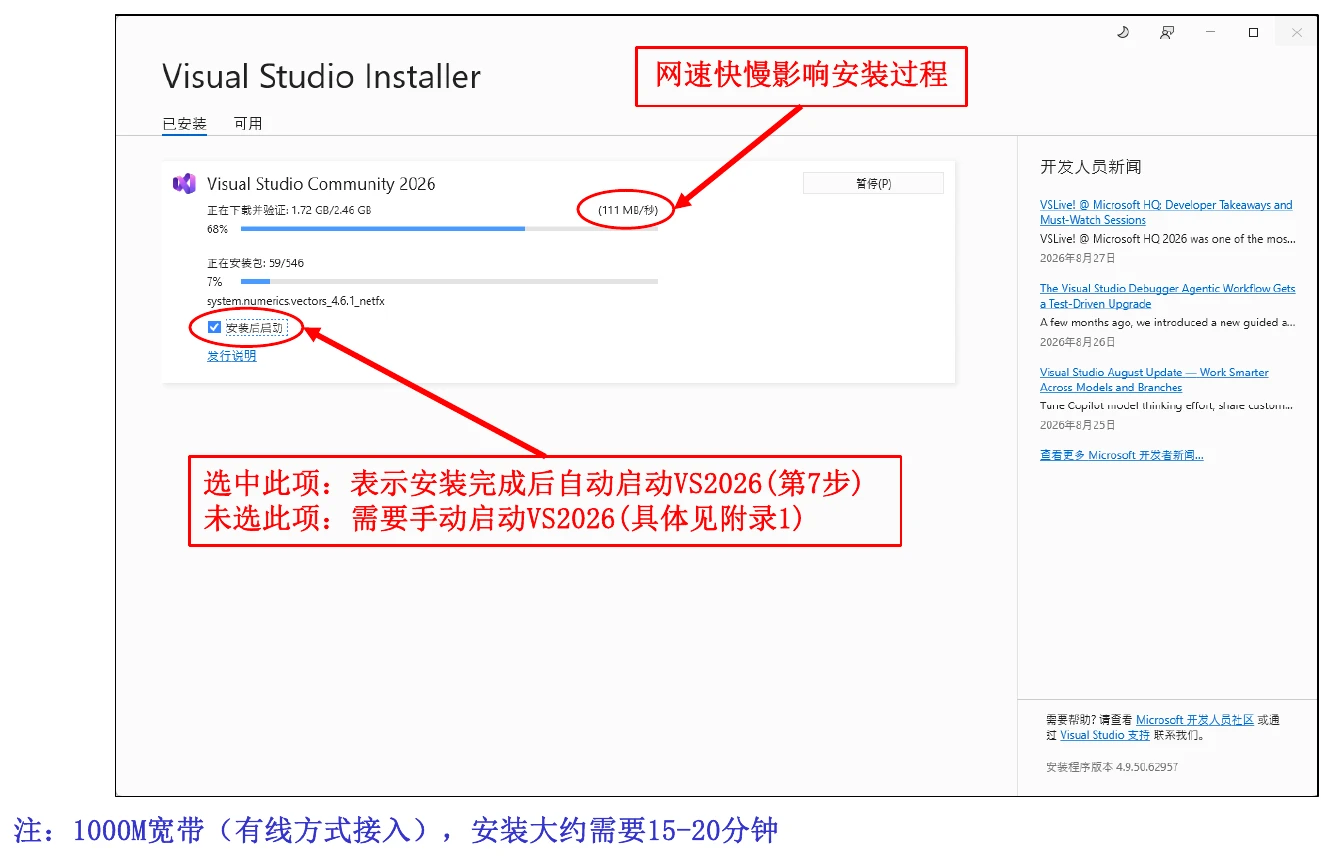This screenshot has height=858, width=1333.
Task: Click the 正在下载并验证: 1.72 GB/2.46 GB status
Action: [289, 210]
